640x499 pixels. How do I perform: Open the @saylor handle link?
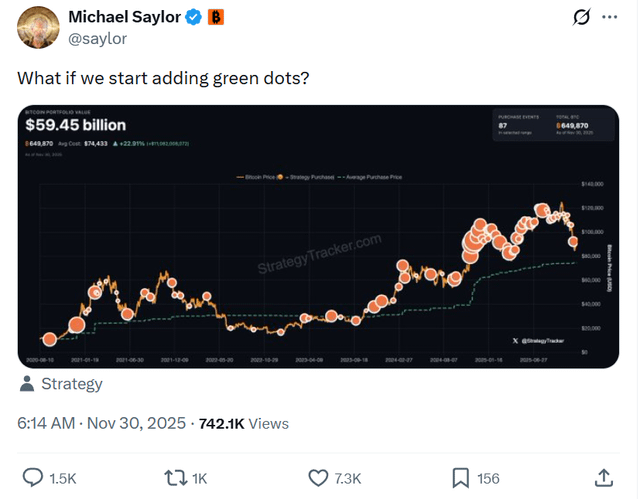click(x=97, y=38)
